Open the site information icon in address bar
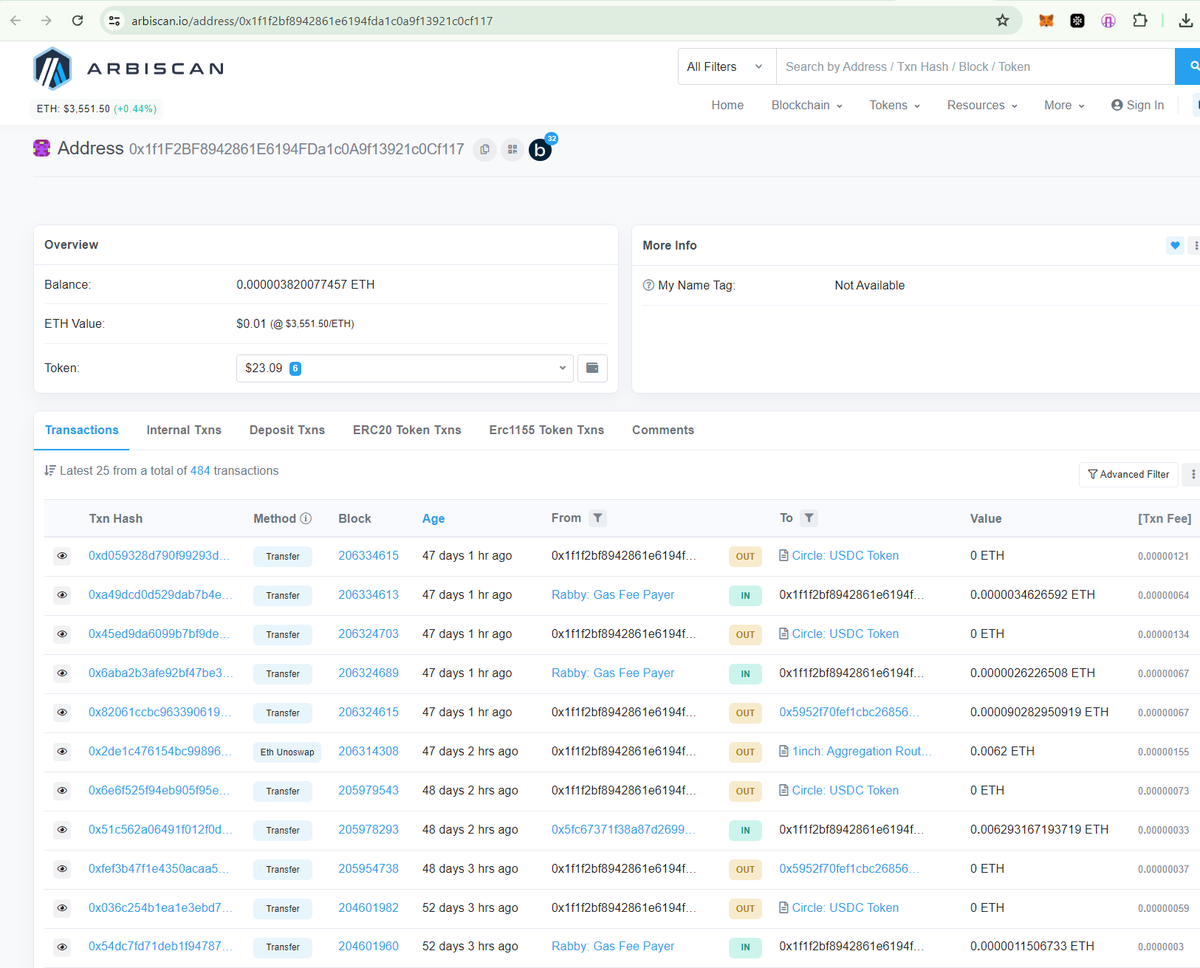Screen dimensions: 1200x968 pos(114,20)
